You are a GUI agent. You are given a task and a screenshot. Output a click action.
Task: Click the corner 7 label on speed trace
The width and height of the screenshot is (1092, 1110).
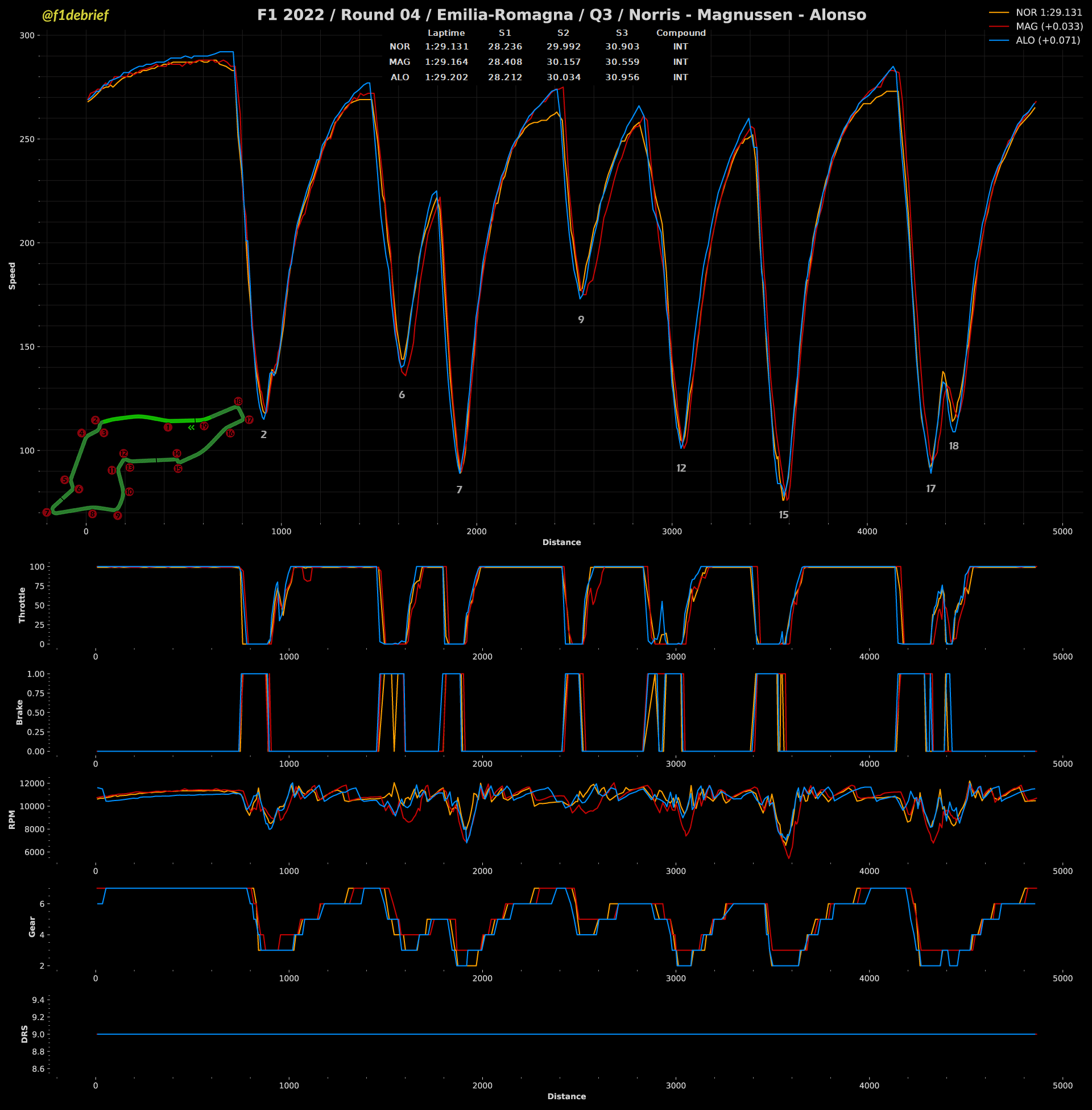tap(459, 490)
